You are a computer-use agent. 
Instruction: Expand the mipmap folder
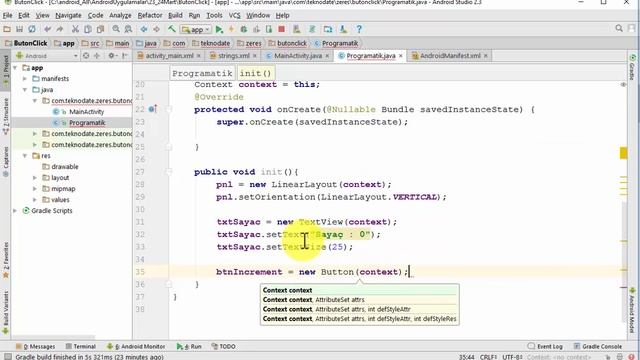click(35, 189)
